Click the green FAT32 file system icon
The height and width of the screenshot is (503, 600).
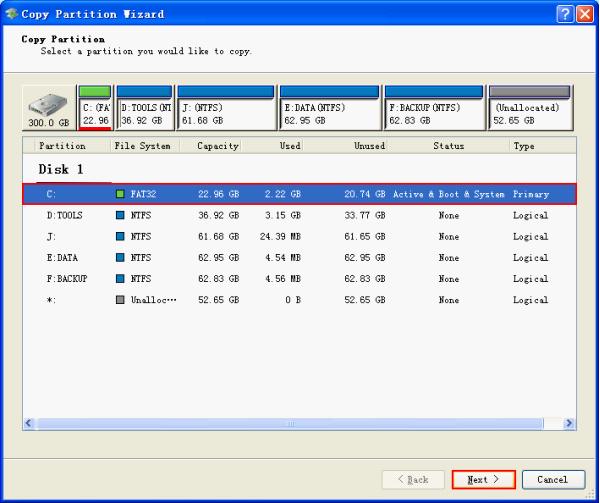120,194
